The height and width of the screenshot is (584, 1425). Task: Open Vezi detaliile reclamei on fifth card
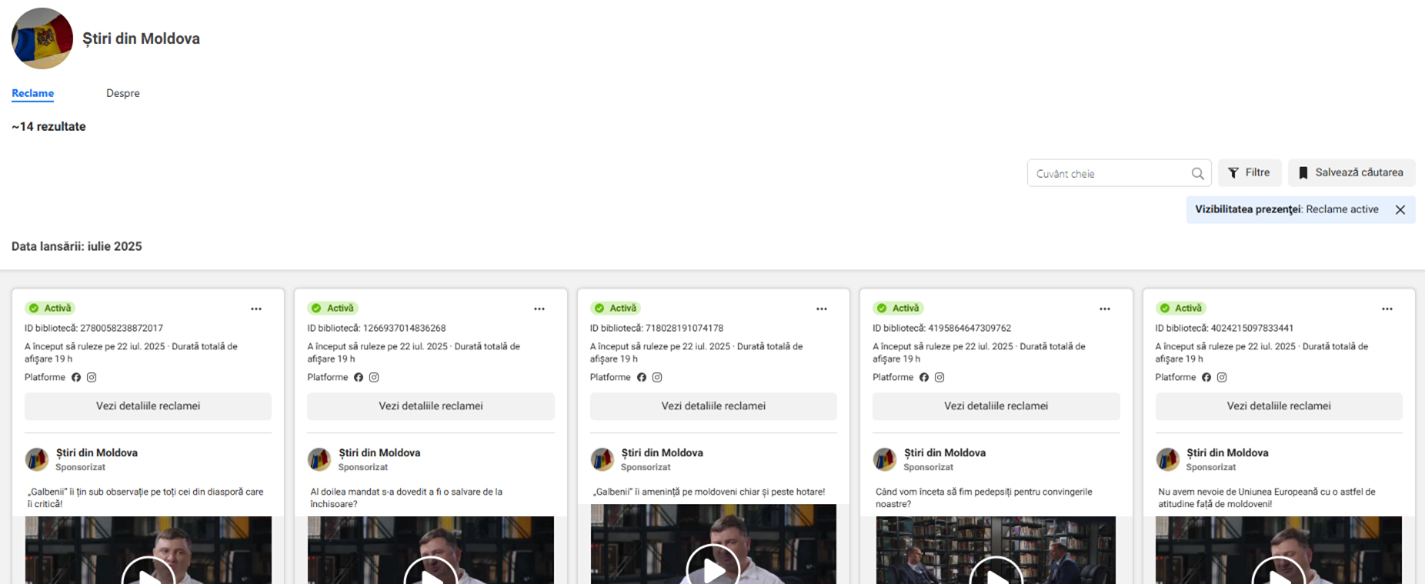1279,406
